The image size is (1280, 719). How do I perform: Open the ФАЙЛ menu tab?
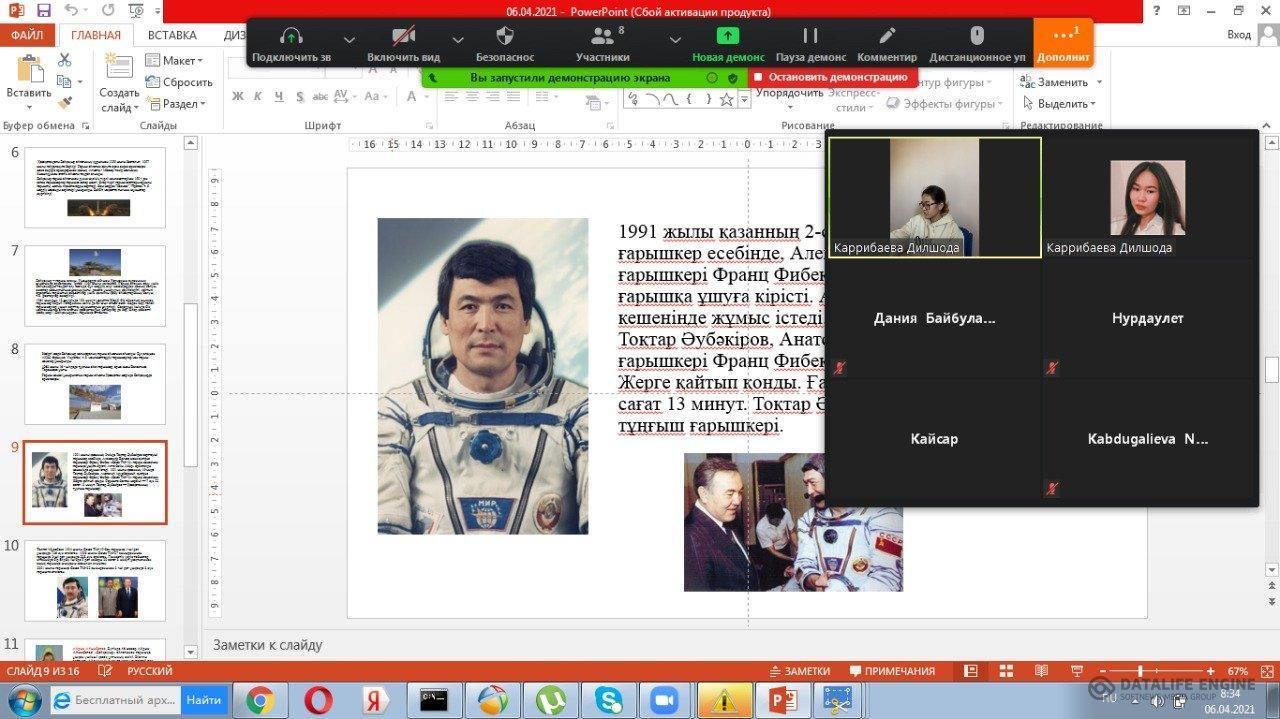pyautogui.click(x=27, y=35)
